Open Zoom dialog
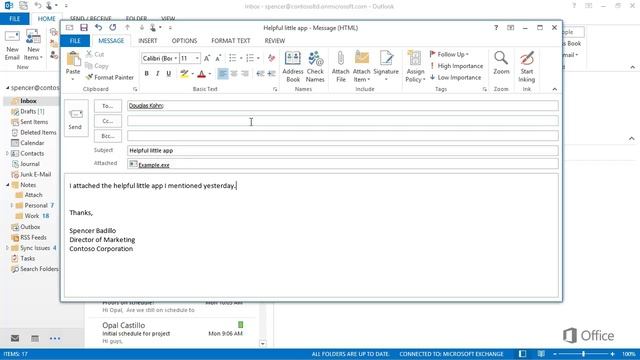Viewport: 640px width, 360px height. (x=501, y=62)
